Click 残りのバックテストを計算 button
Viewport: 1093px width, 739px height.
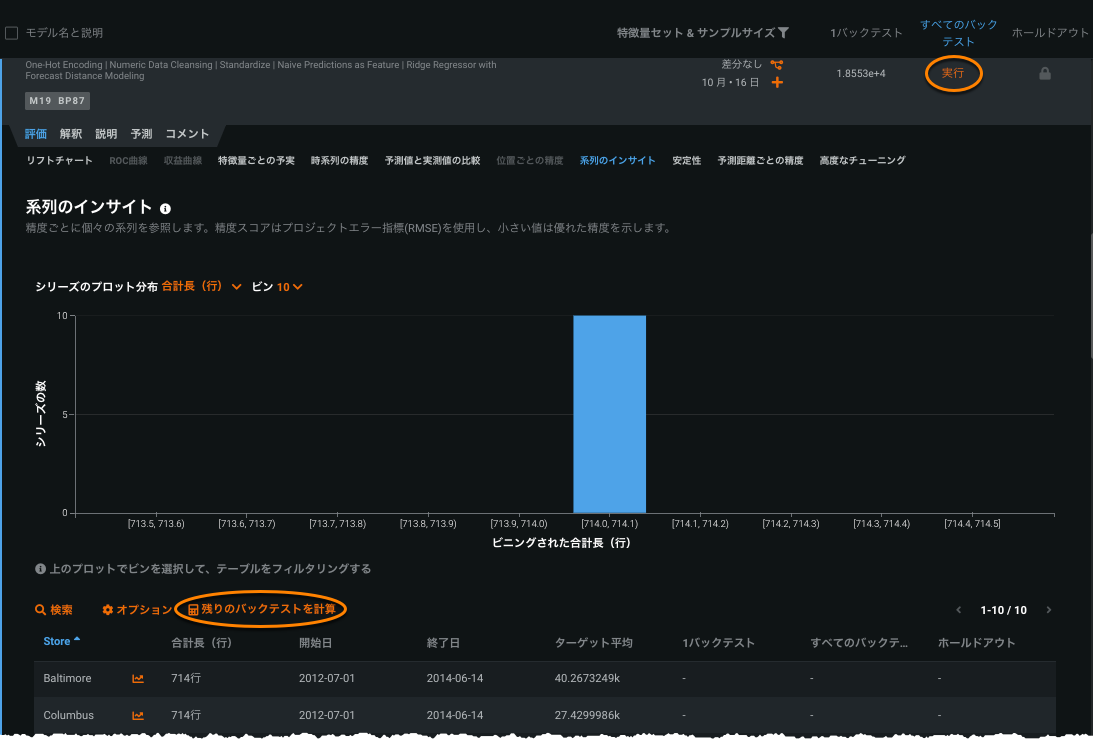262,609
